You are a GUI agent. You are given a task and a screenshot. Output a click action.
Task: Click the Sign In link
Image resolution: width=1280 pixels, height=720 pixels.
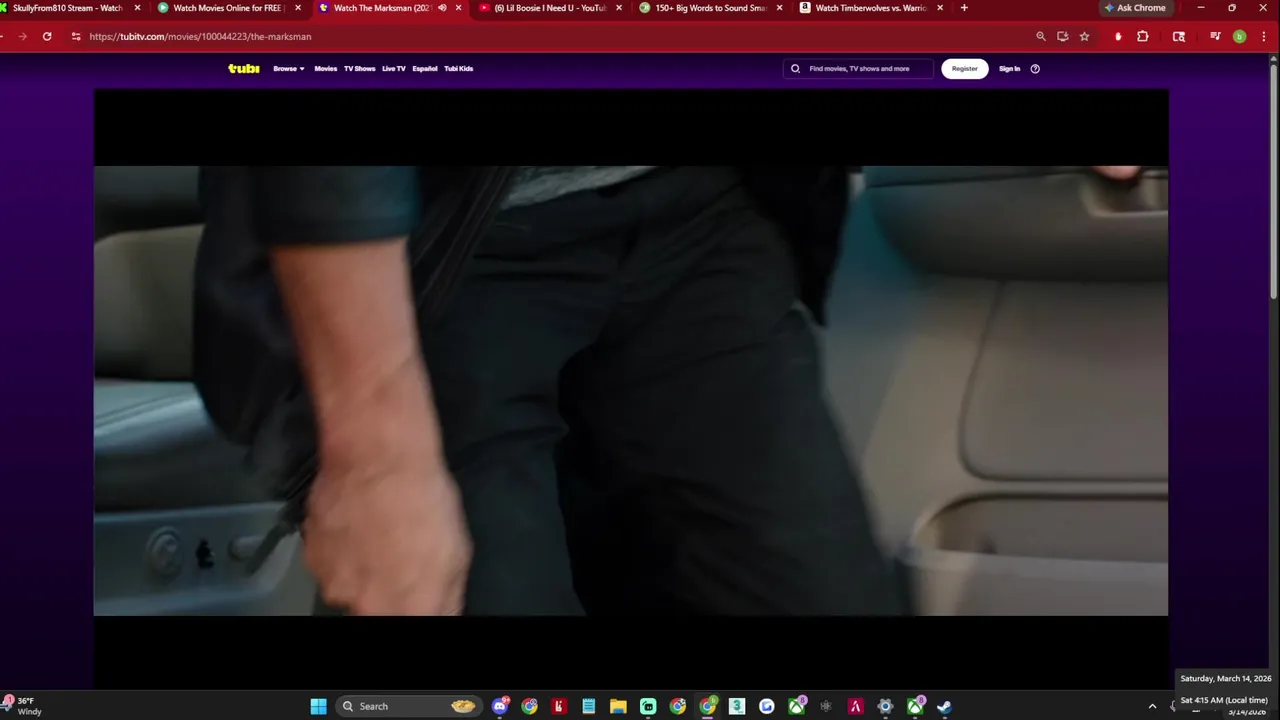coord(1009,68)
